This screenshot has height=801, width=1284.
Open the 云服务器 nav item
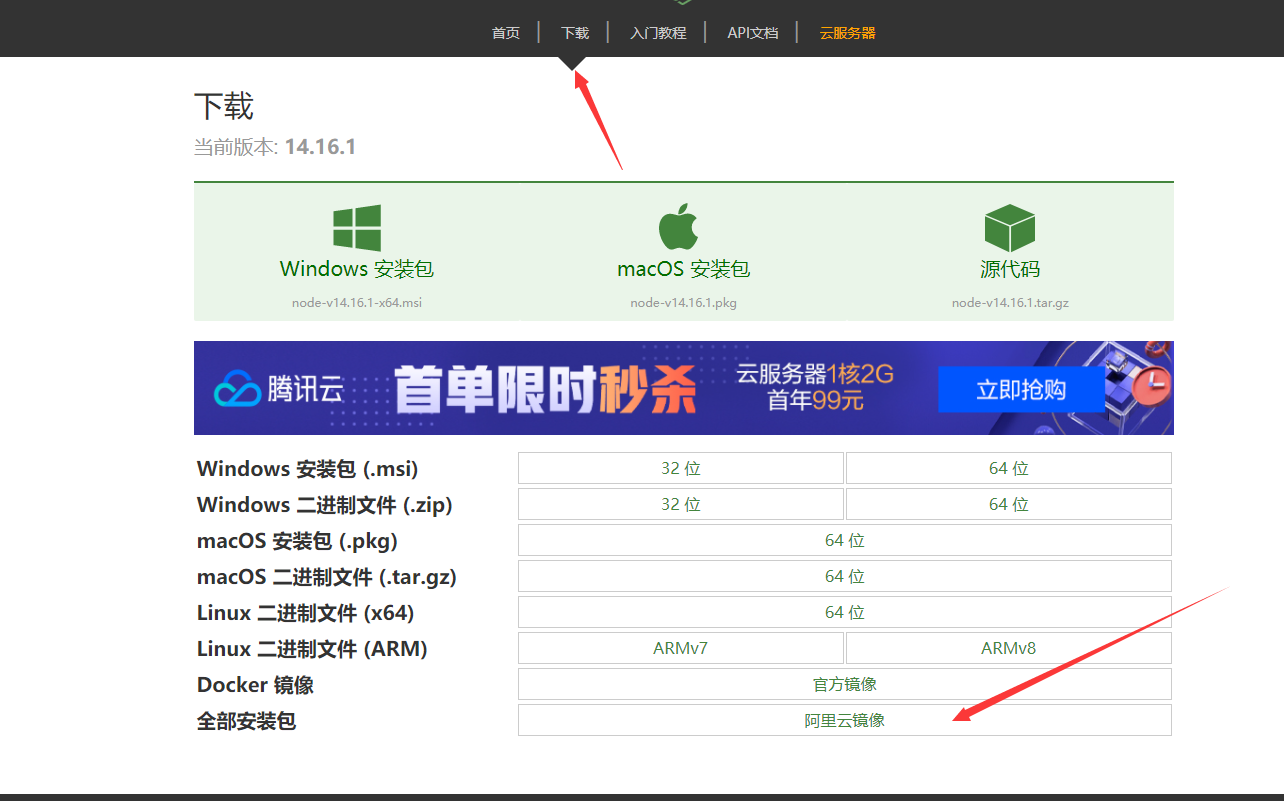coord(847,33)
